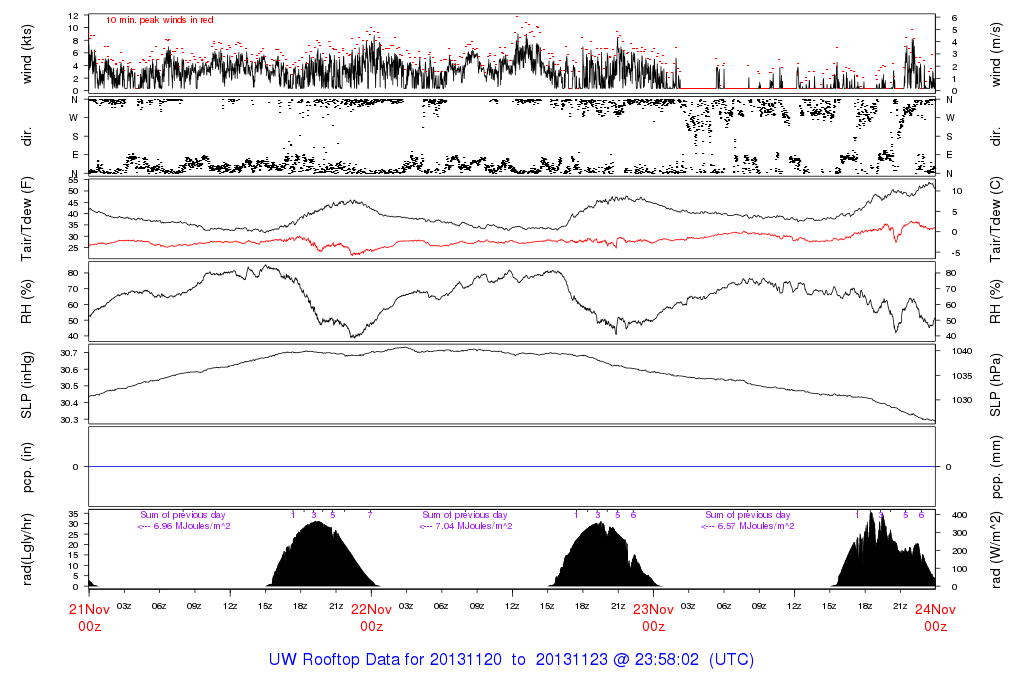The width and height of the screenshot is (1024, 700).
Task: Click the '10 min. peak winds in red' legend
Action: (x=159, y=20)
